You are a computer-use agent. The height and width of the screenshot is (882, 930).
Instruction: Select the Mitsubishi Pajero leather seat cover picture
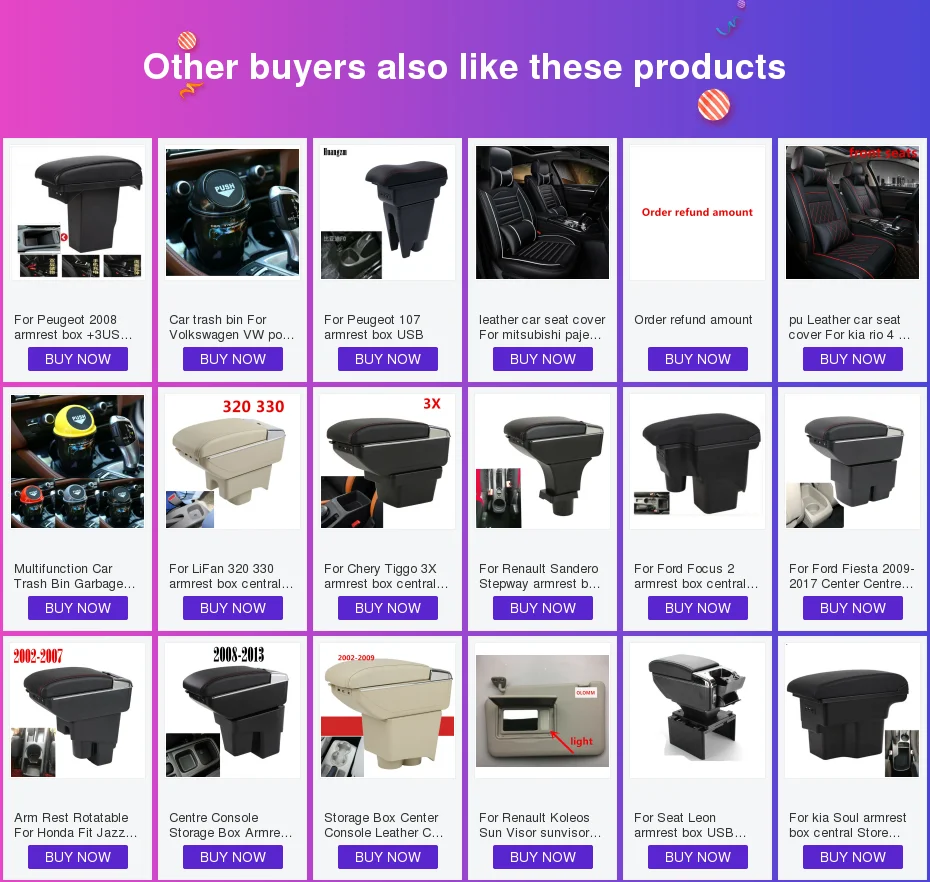click(x=543, y=212)
